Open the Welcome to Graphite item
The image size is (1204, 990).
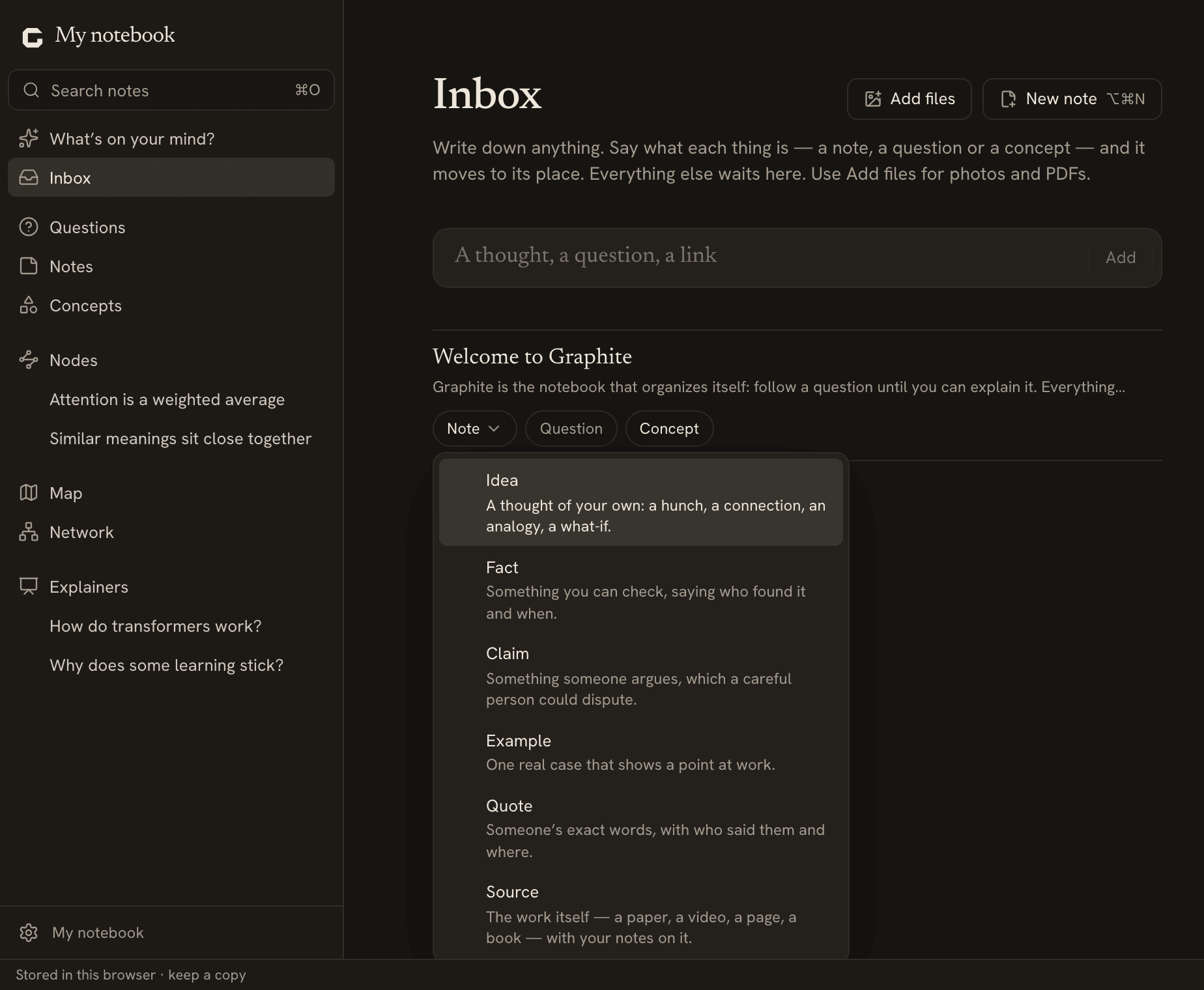[x=532, y=356]
